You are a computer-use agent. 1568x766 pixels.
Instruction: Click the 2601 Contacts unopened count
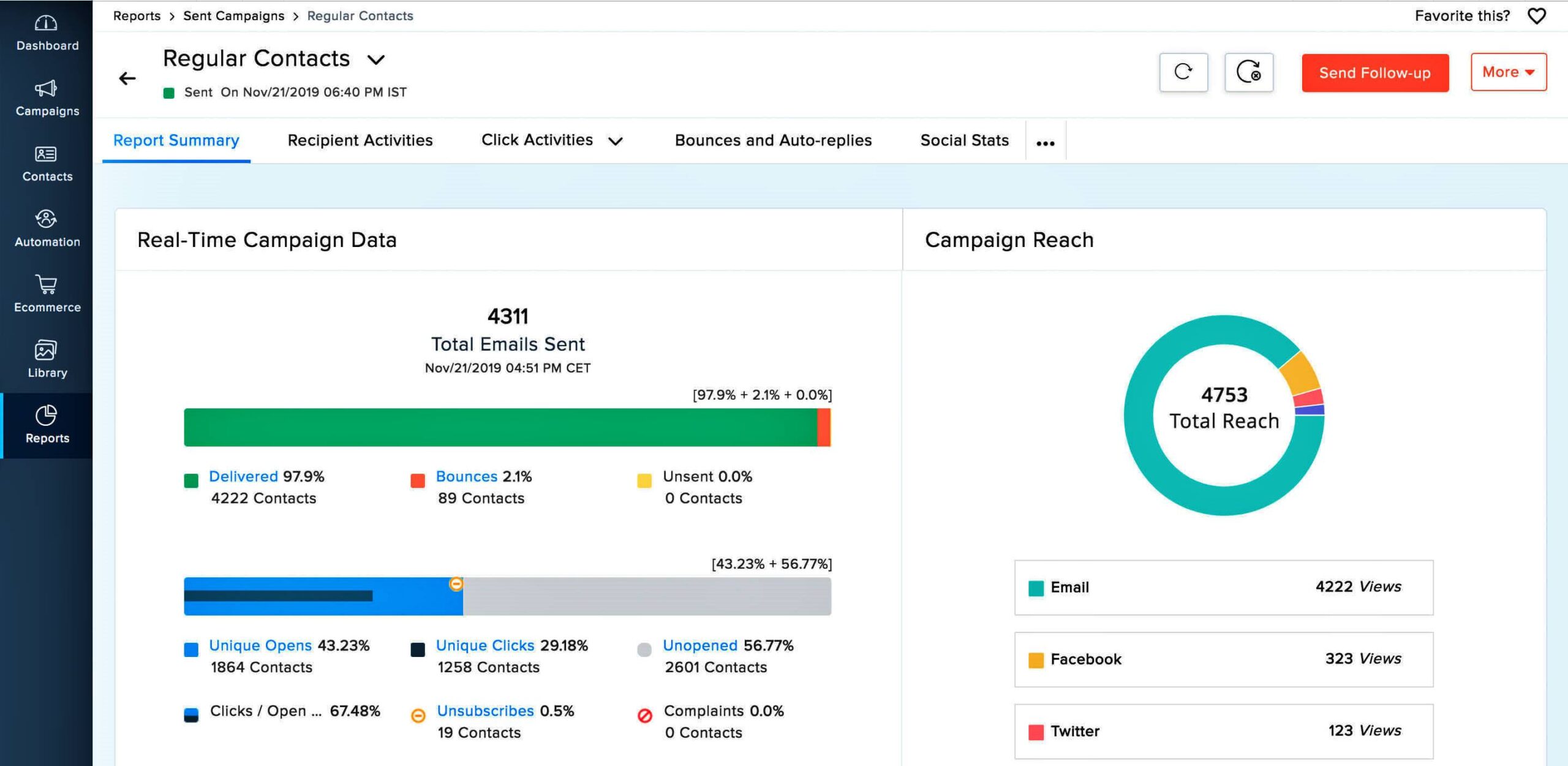[716, 668]
